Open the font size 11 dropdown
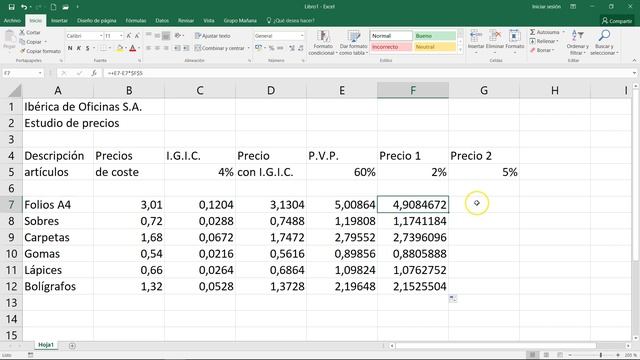The image size is (640, 360). pyautogui.click(x=121, y=36)
